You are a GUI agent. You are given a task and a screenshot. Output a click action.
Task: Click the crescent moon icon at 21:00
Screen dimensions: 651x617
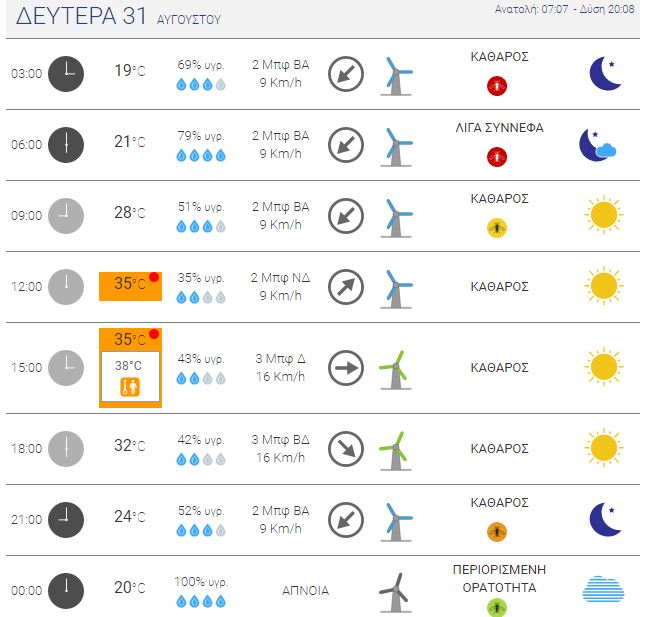pyautogui.click(x=605, y=519)
